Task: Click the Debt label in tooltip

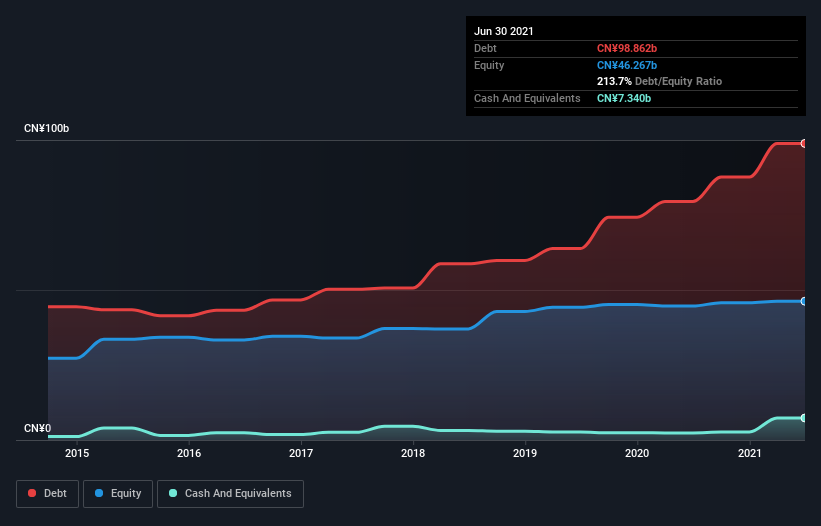Action: pyautogui.click(x=485, y=48)
